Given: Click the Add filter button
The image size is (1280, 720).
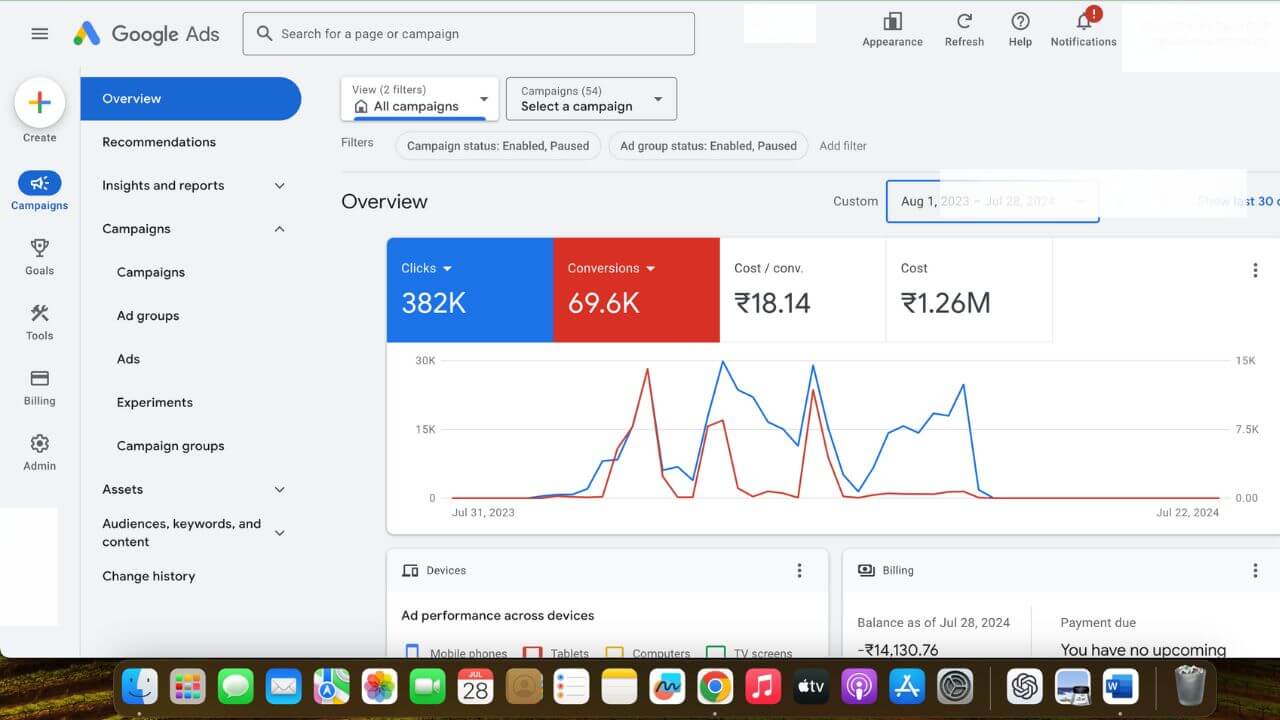Looking at the screenshot, I should tap(843, 146).
